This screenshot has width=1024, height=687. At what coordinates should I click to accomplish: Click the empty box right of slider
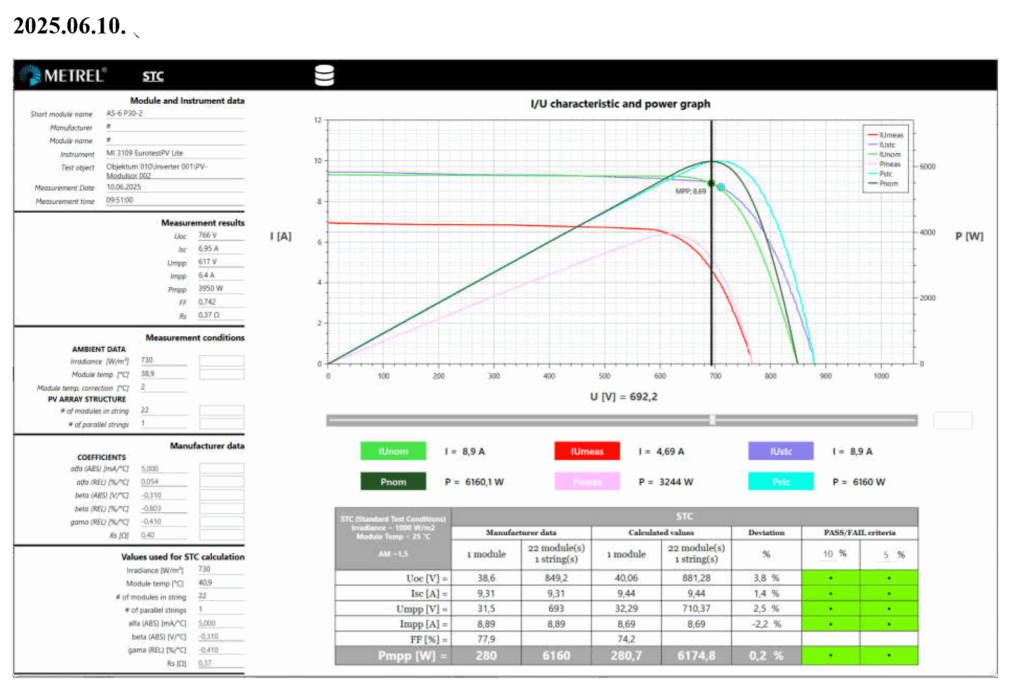952,420
